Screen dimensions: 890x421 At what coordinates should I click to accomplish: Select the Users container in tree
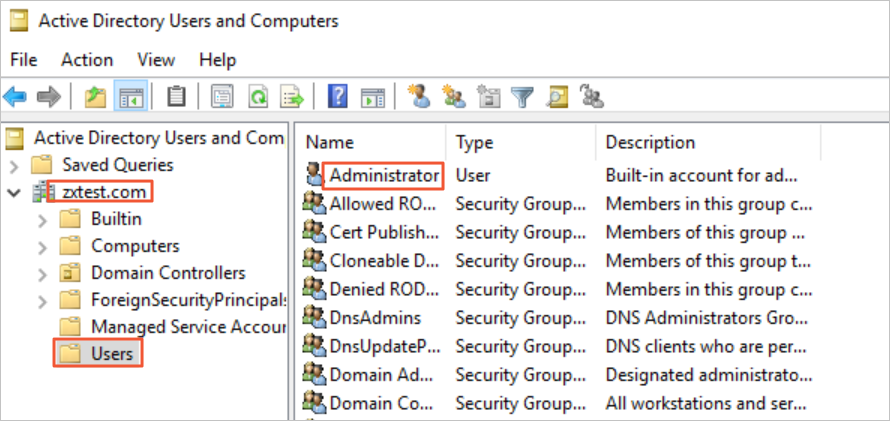[112, 353]
